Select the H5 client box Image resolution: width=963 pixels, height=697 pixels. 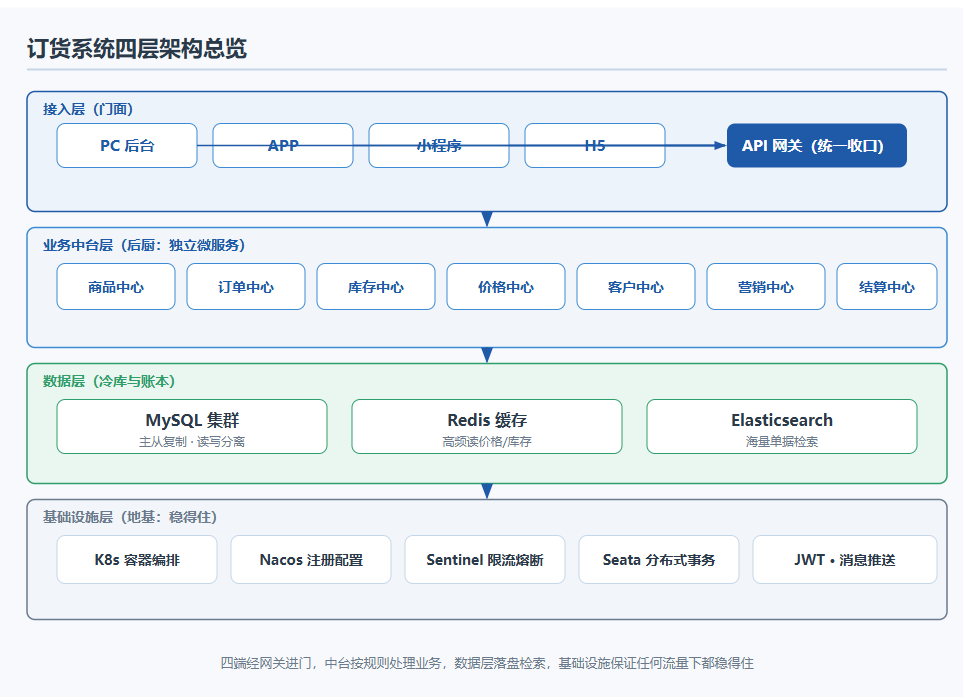click(595, 146)
